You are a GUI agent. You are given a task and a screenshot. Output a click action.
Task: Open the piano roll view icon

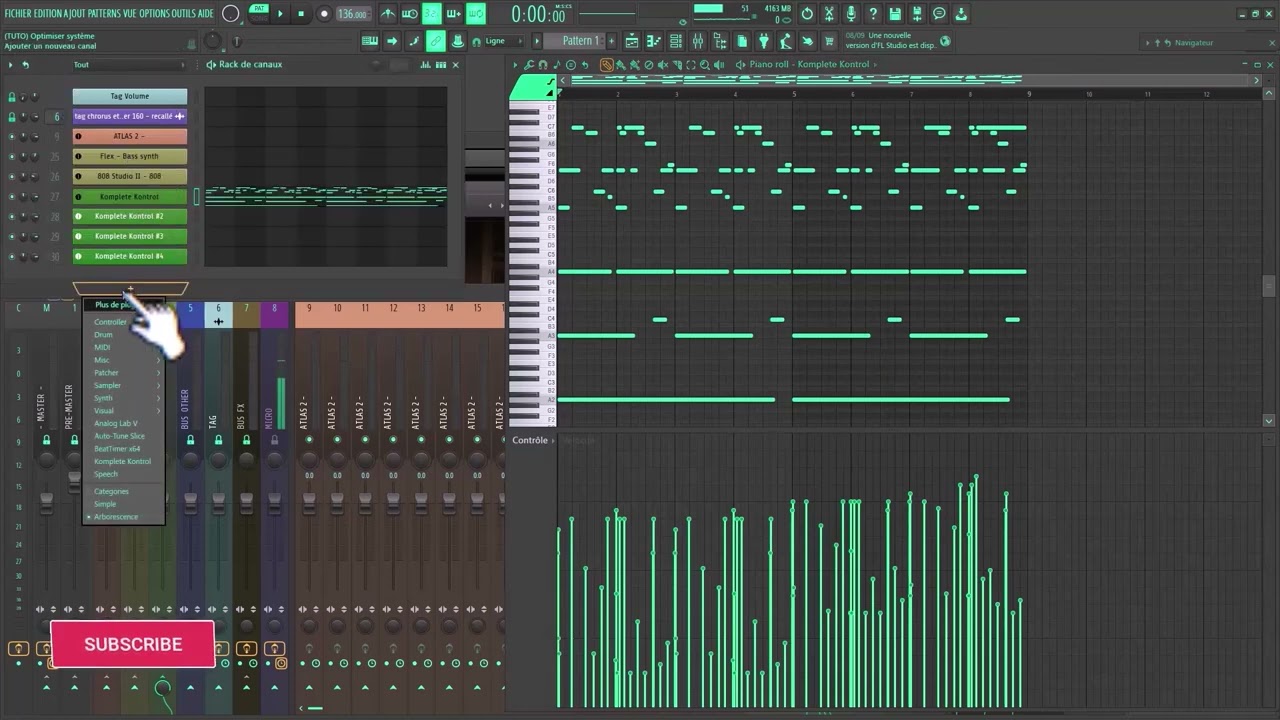tap(654, 41)
